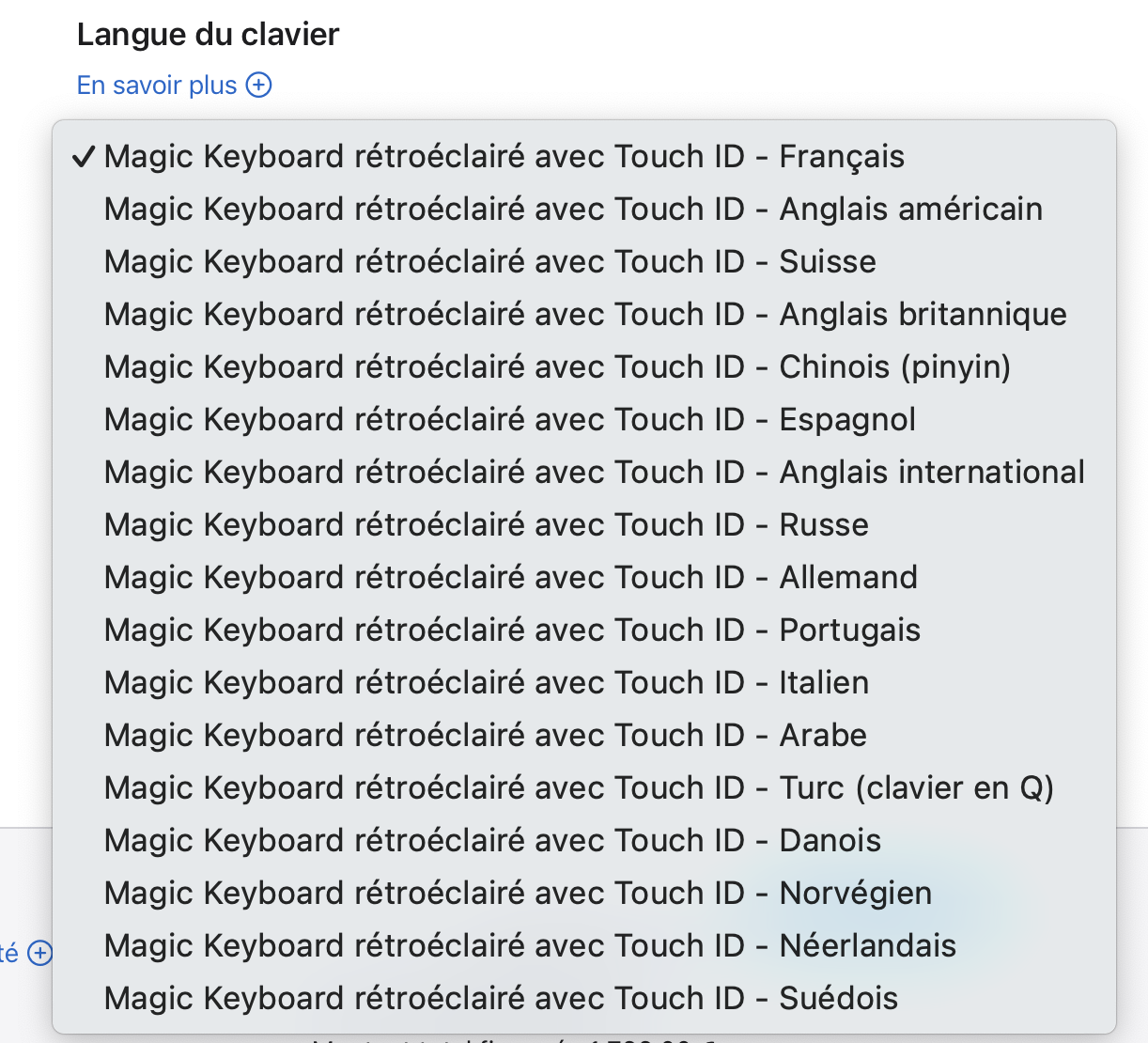Screen dimensions: 1148x1043
Task: Choose Chinois (pinyin) keyboard option
Action: 557,366
